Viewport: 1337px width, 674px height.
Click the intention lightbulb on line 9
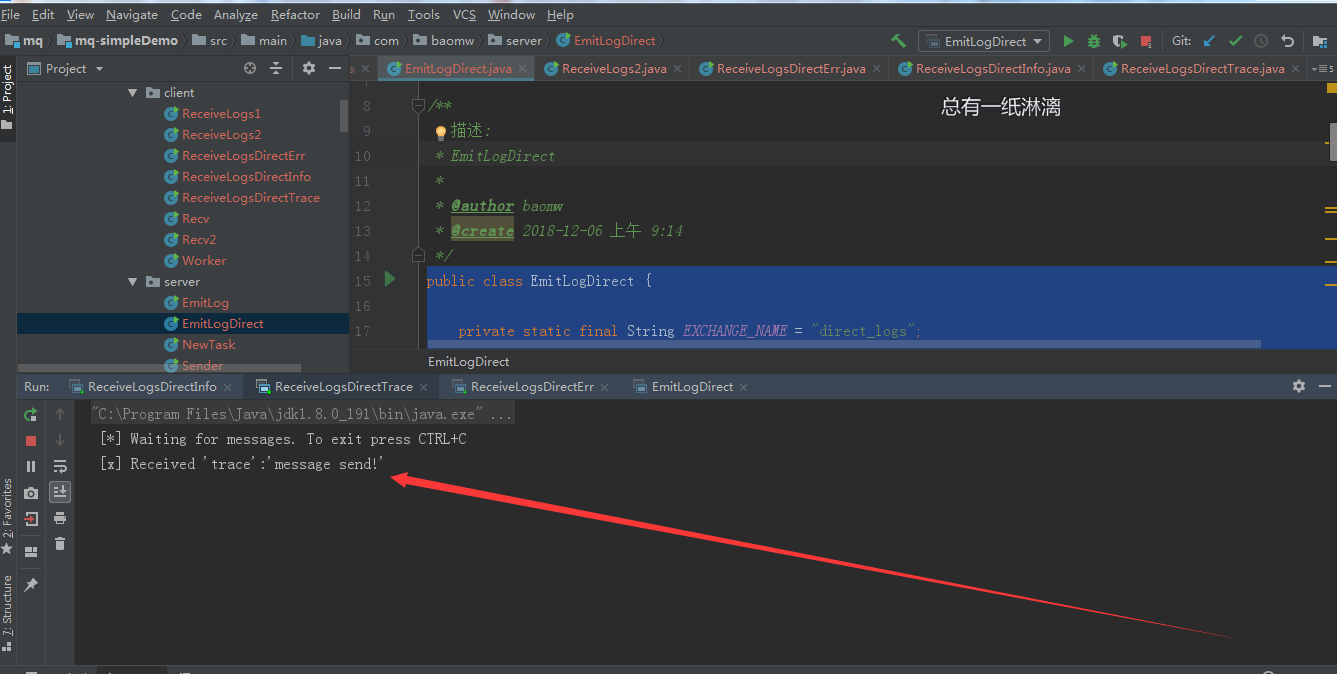[x=440, y=132]
